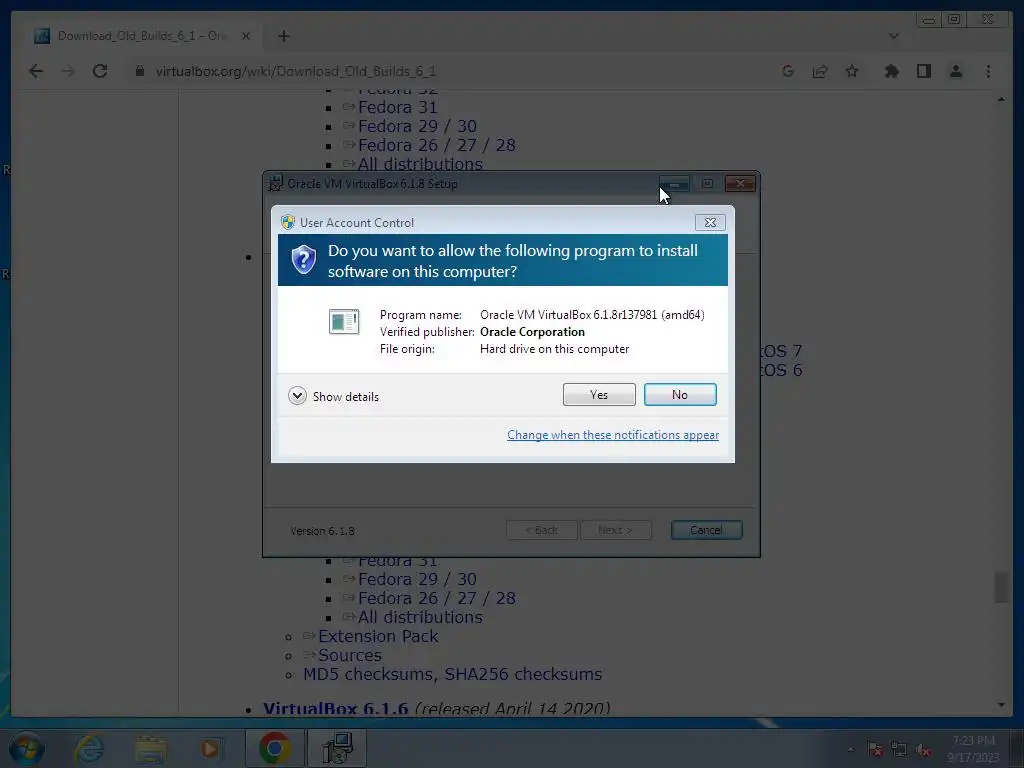
Task: Open Windows Media Player from taskbar
Action: [210, 748]
